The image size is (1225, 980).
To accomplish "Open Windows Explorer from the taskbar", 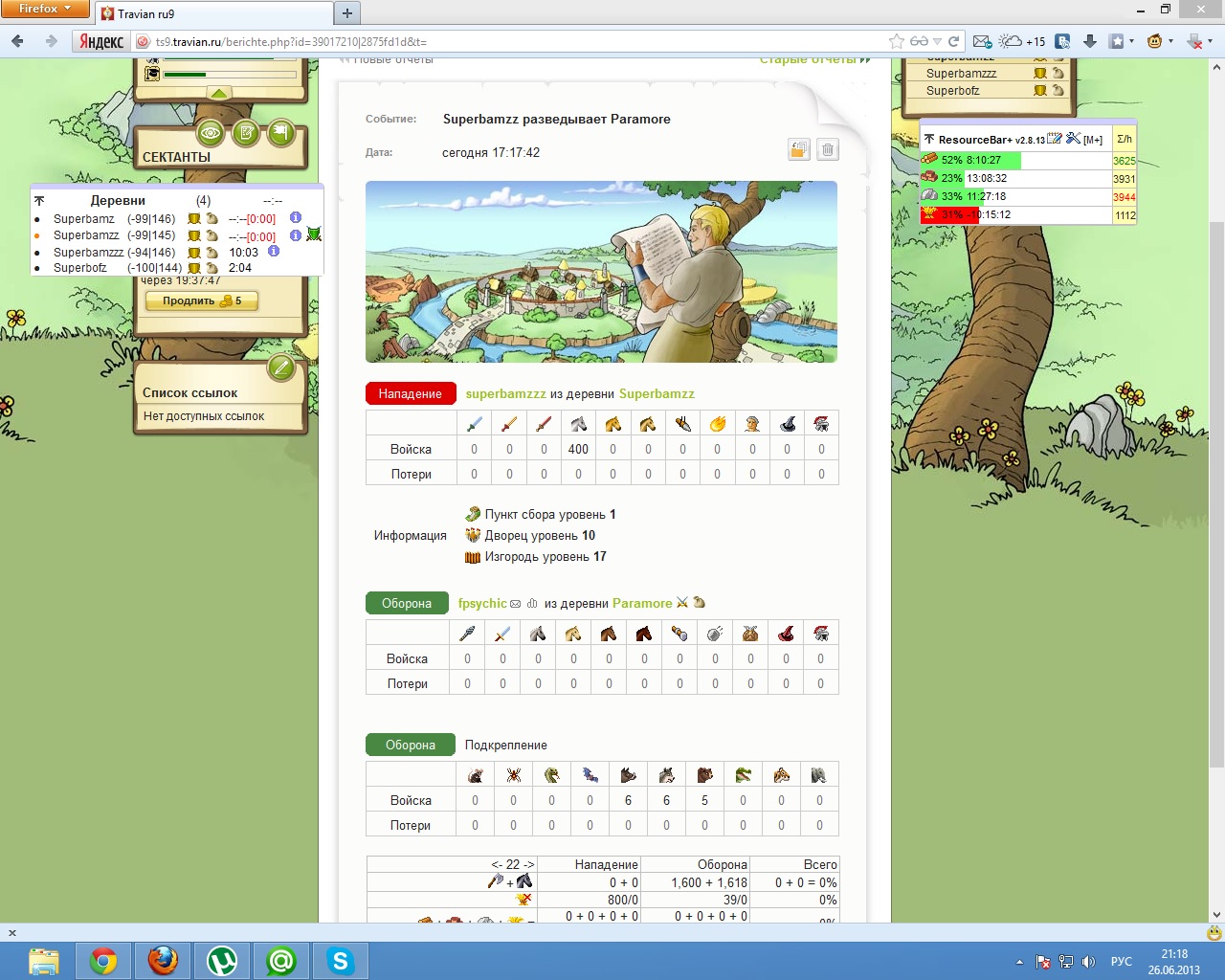I will [44, 961].
